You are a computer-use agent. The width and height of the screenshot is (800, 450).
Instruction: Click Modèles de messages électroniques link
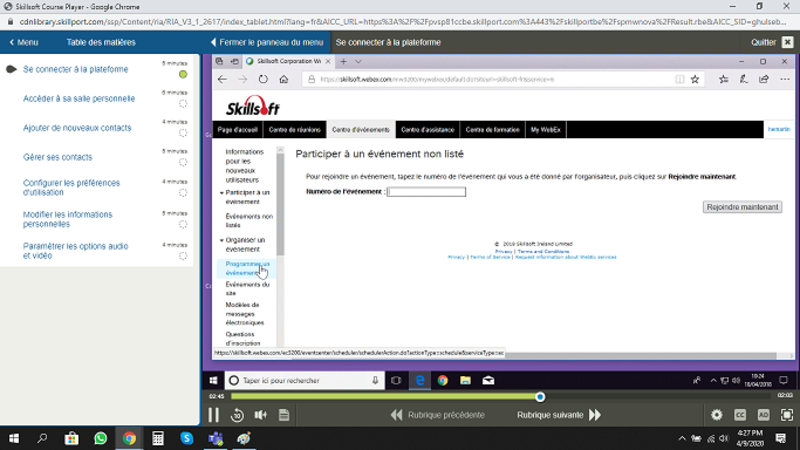(245, 314)
